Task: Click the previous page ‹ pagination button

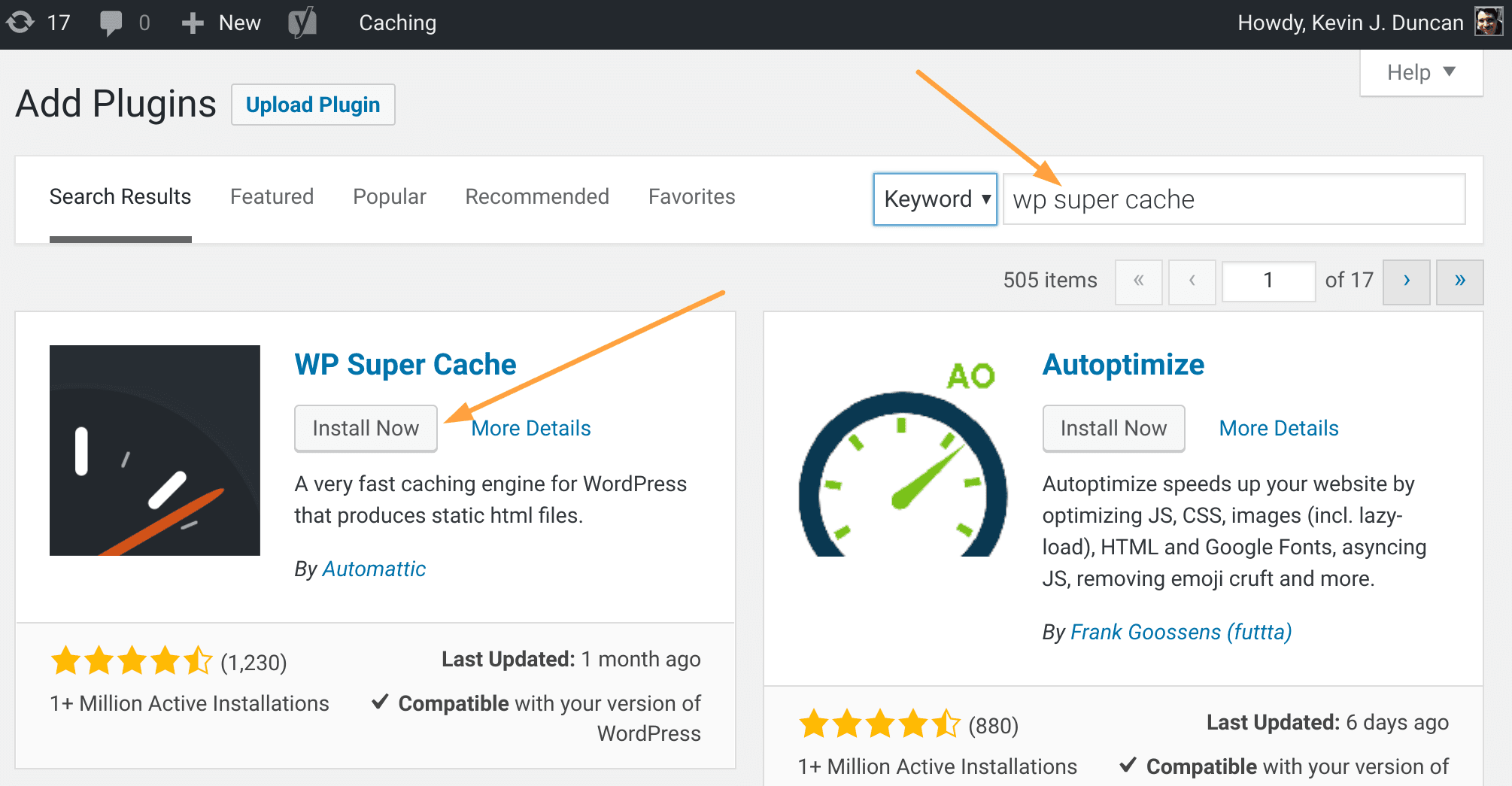Action: pos(1192,281)
